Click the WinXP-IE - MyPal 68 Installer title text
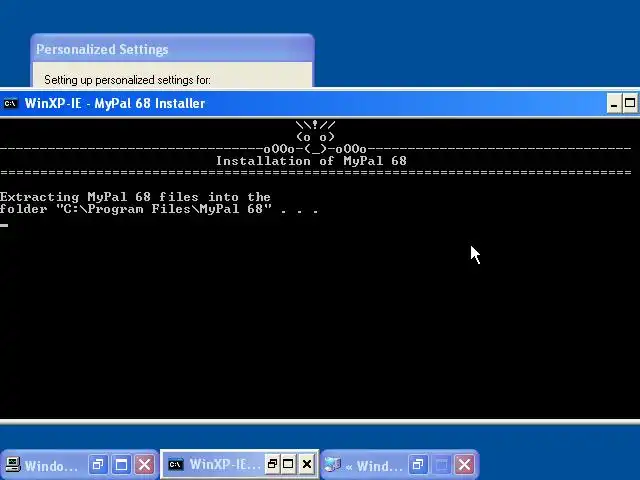The image size is (640, 480). pyautogui.click(x=115, y=103)
